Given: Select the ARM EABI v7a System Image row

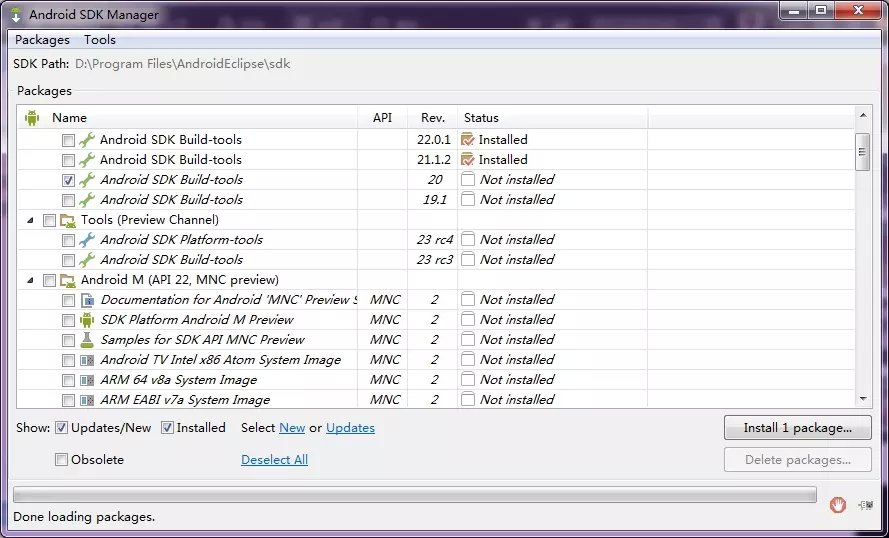Looking at the screenshot, I should pyautogui.click(x=436, y=400).
